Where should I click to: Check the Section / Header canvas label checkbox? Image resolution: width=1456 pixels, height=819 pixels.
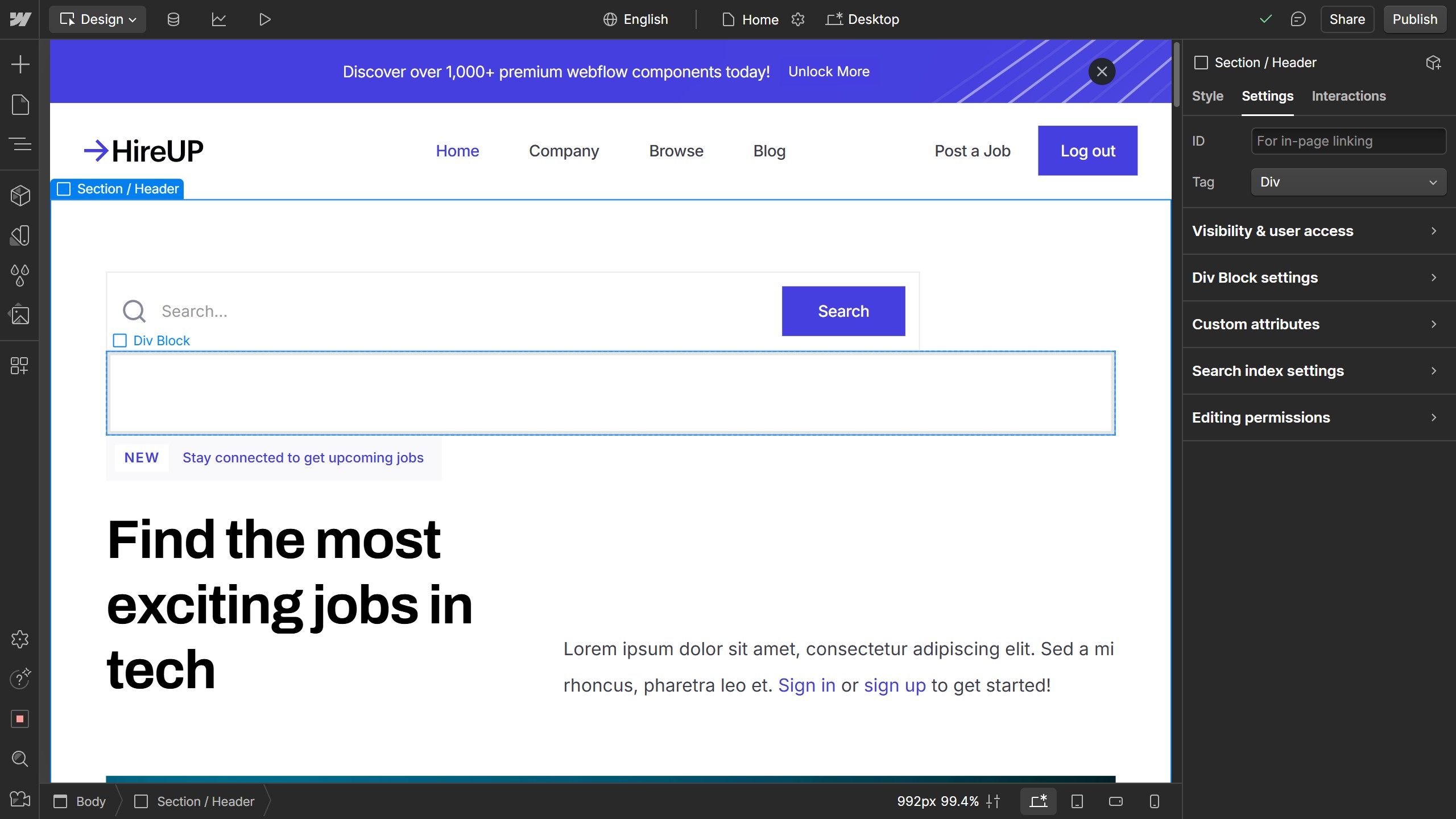click(x=64, y=188)
